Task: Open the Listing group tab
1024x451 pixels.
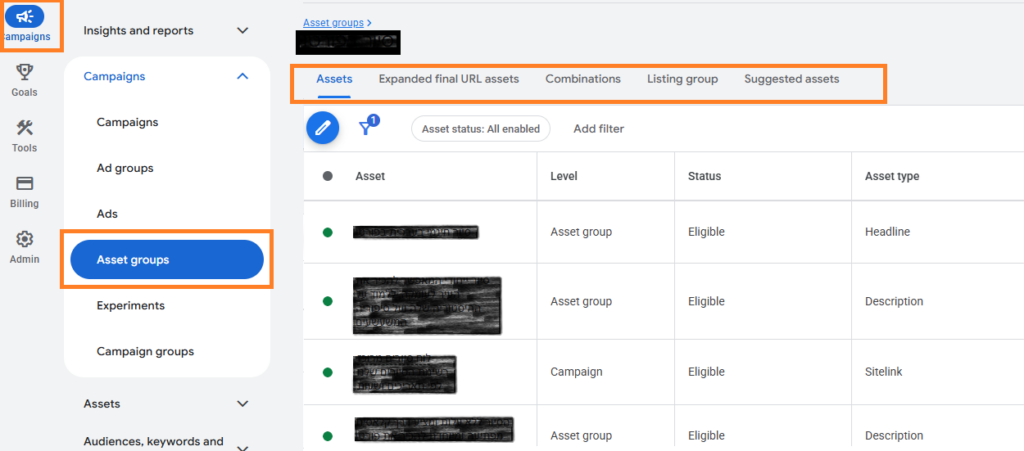Action: pyautogui.click(x=682, y=79)
